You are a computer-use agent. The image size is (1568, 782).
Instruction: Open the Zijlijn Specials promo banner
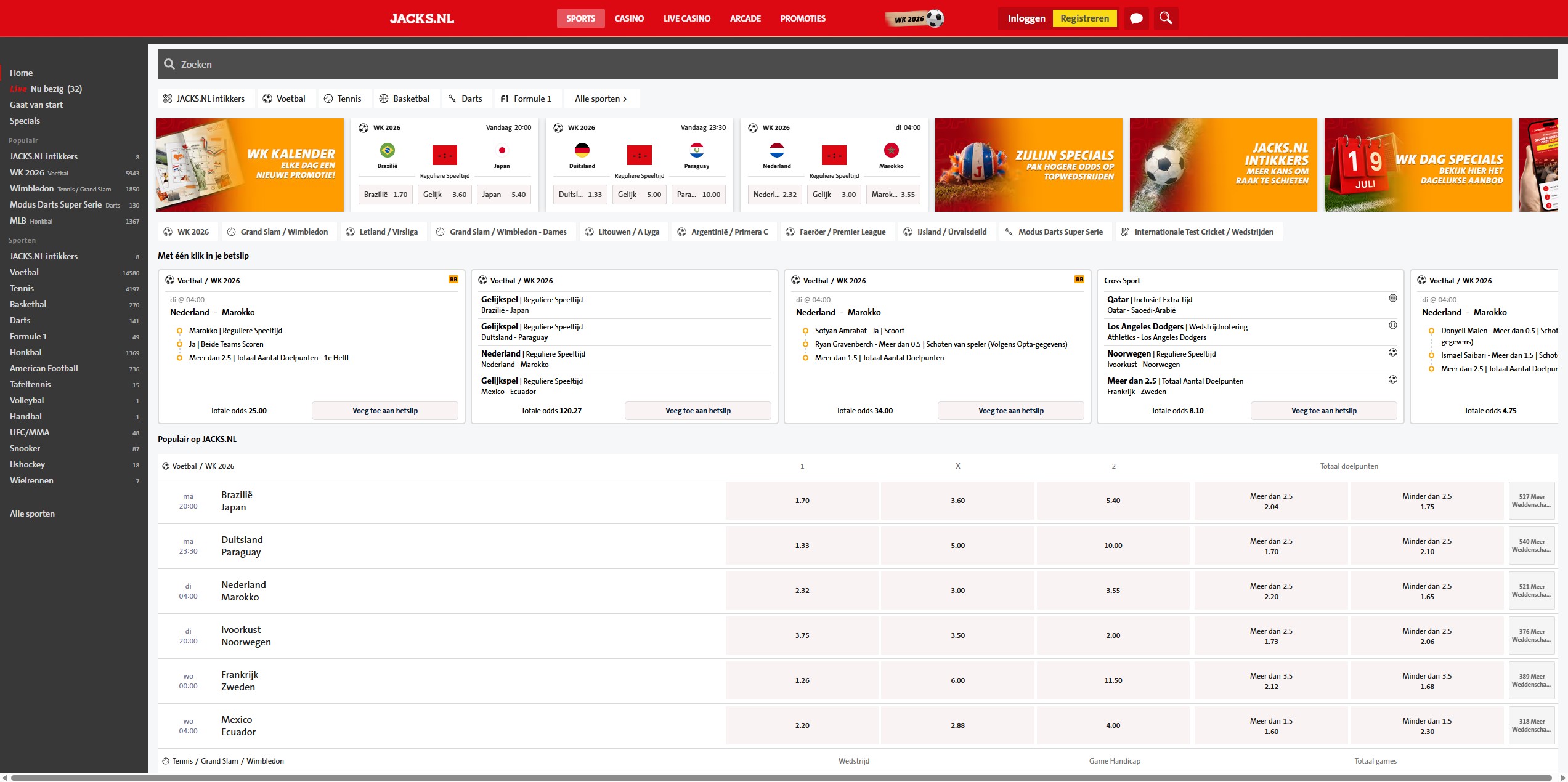pyautogui.click(x=1029, y=165)
